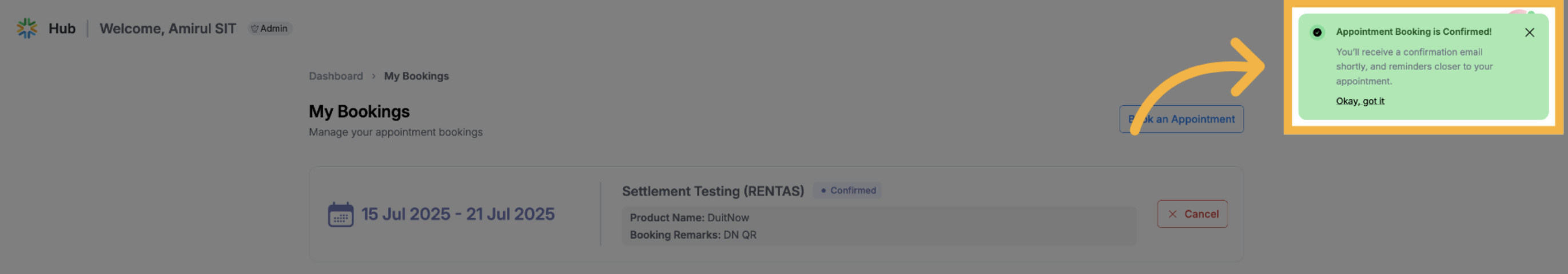
Task: Click the Hub starburst logo
Action: coord(27,28)
